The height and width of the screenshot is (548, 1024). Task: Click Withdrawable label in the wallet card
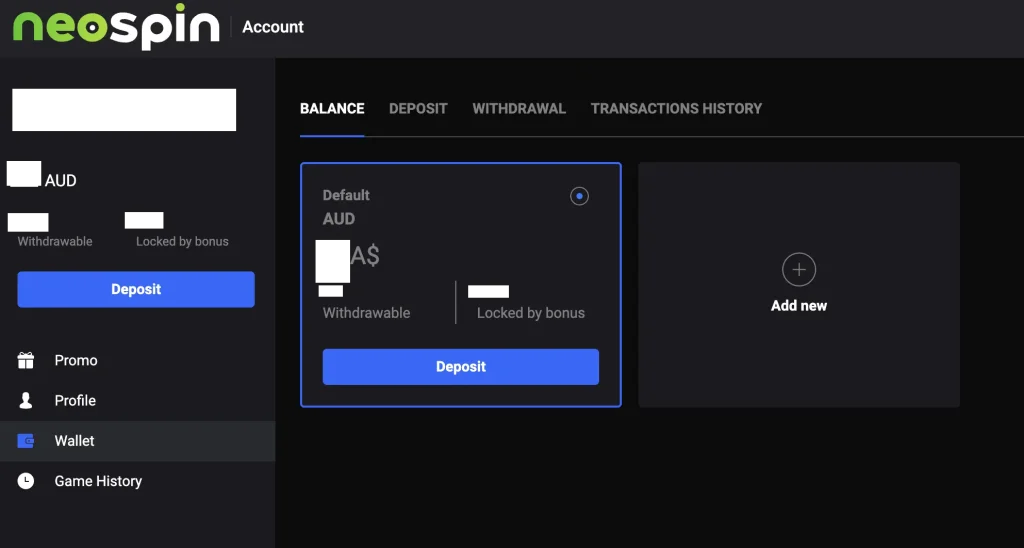coord(366,313)
